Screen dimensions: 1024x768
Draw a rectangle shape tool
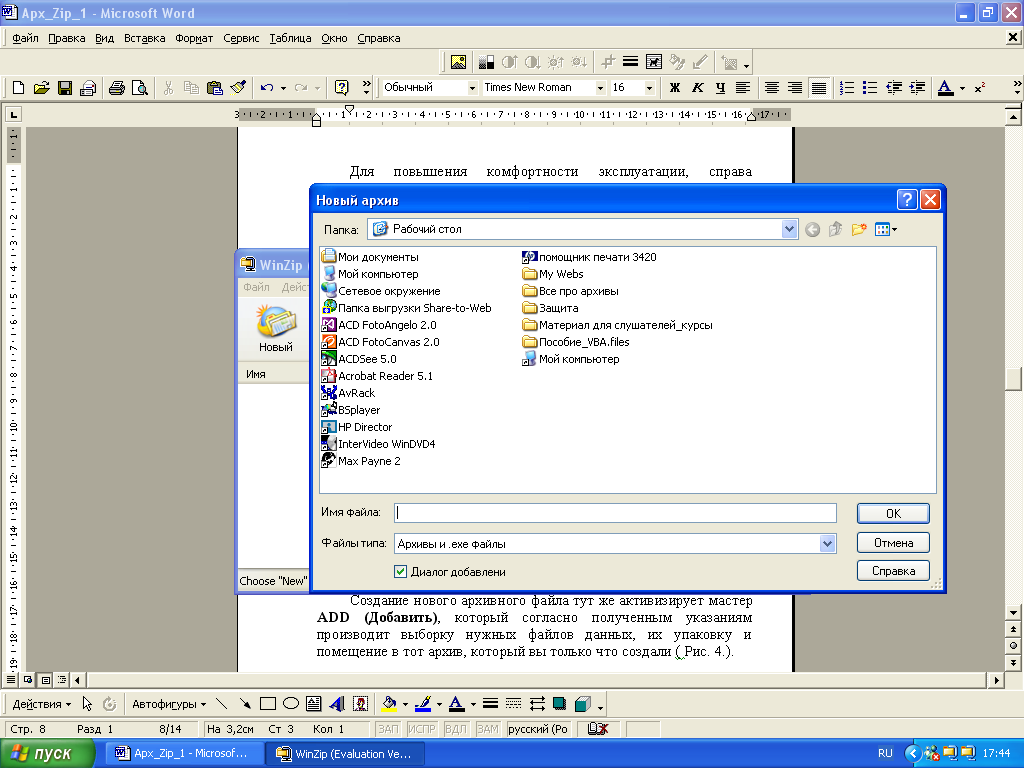268,703
